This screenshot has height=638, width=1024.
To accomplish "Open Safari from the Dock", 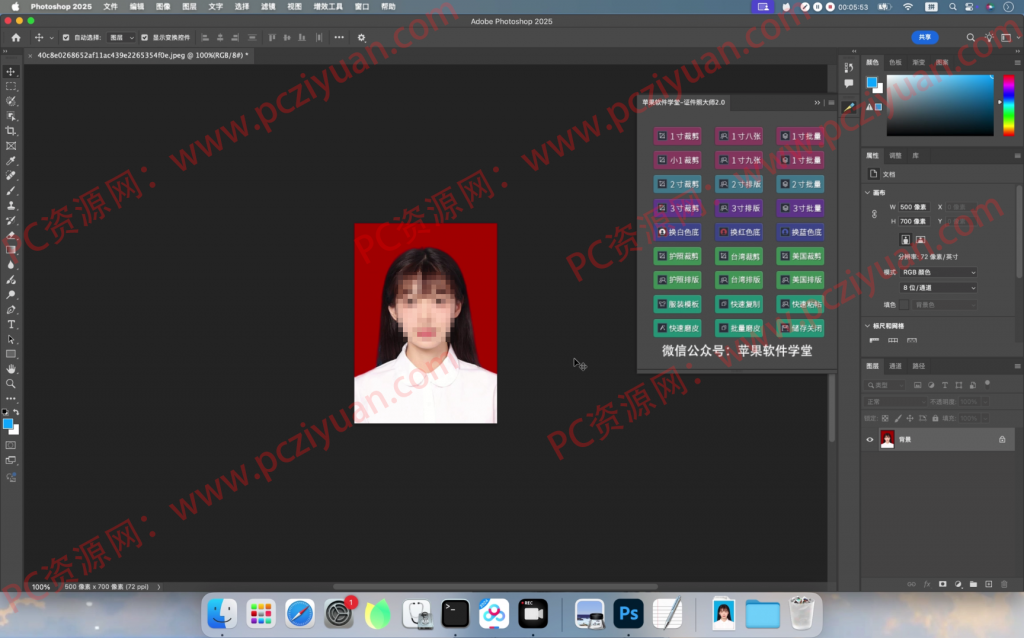I will pos(300,613).
